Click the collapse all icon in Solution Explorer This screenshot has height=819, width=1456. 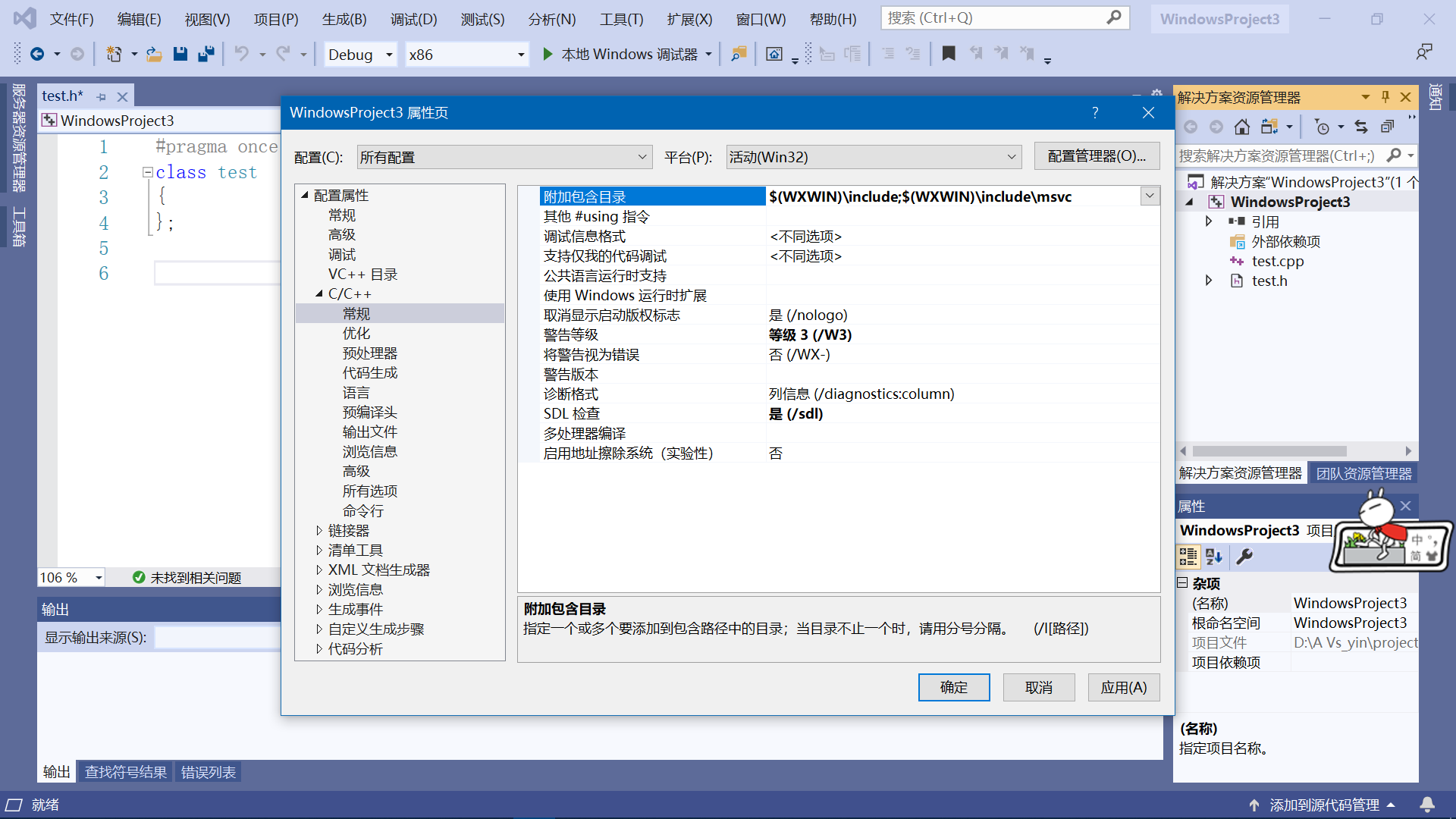(x=1387, y=127)
